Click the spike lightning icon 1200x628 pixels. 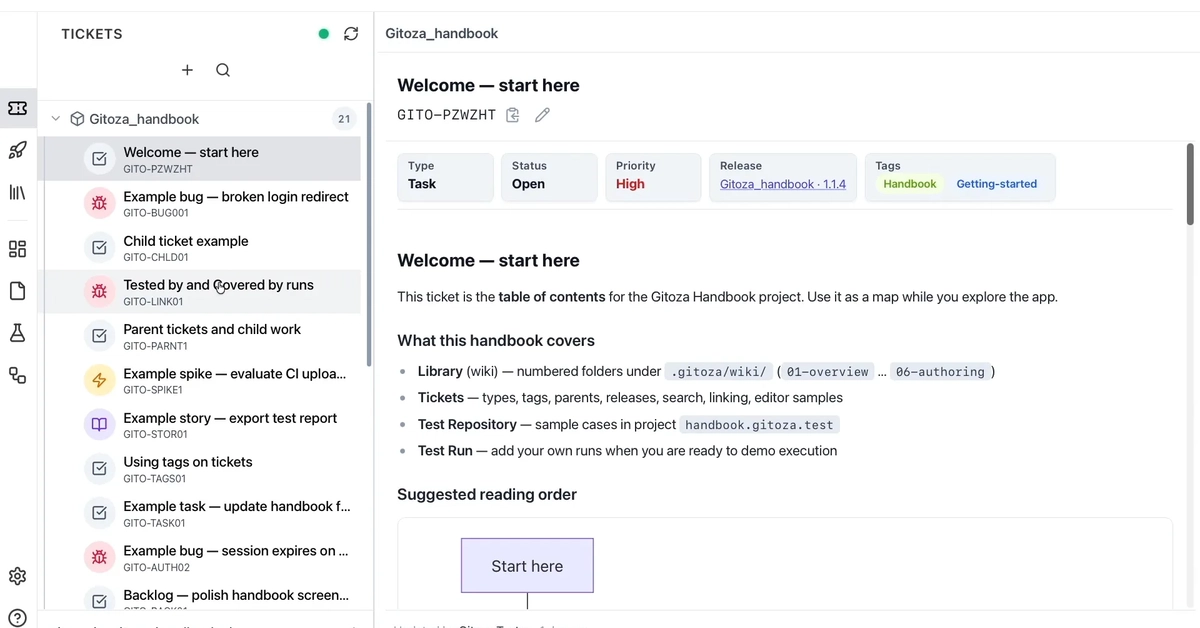pyautogui.click(x=99, y=380)
